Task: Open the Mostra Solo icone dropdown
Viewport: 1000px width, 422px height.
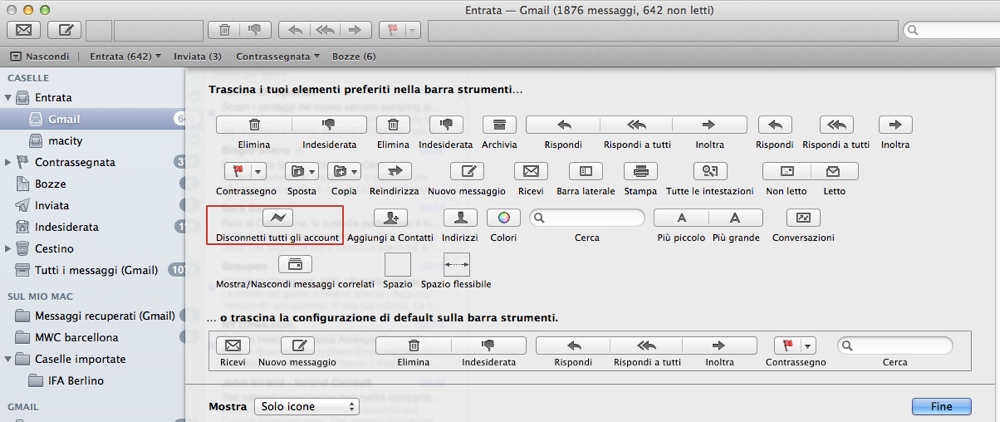Action: (307, 407)
